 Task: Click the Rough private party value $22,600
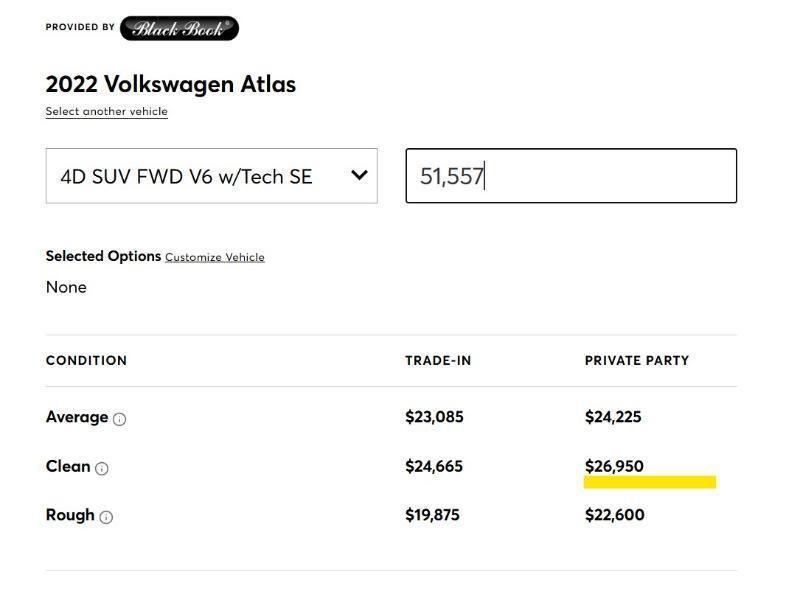(x=614, y=515)
